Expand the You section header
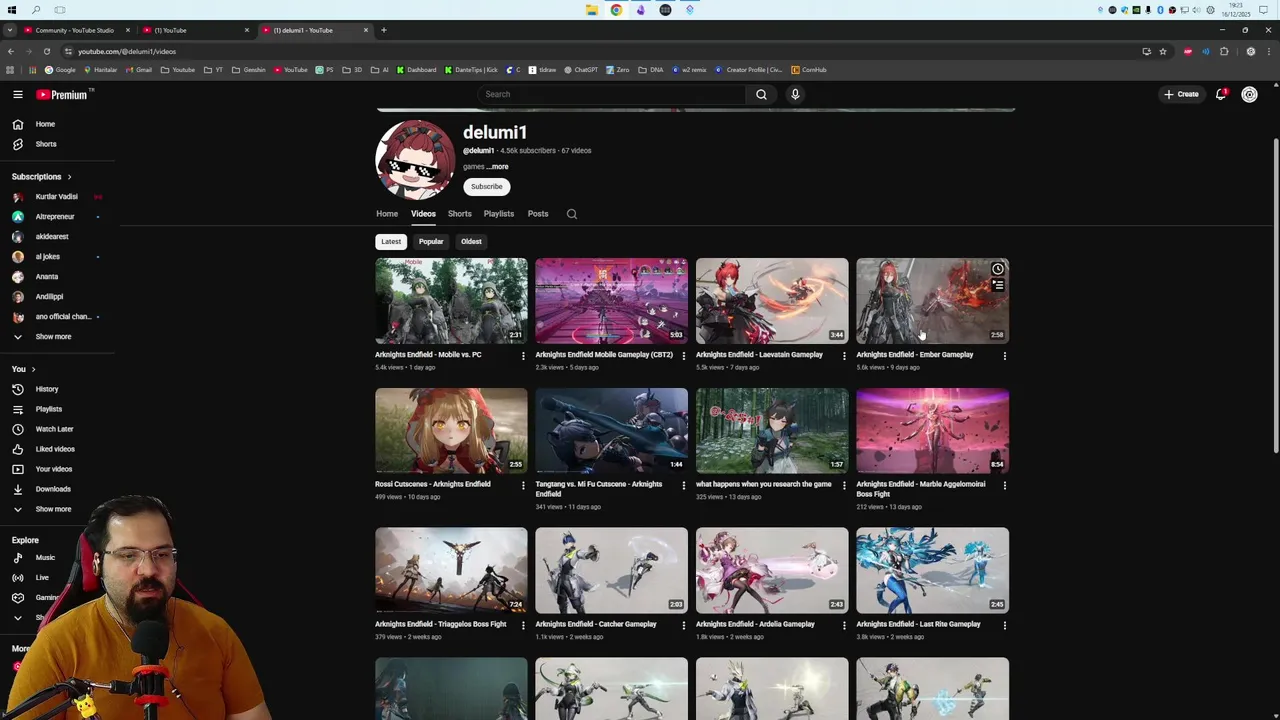The width and height of the screenshot is (1280, 720). 24,369
